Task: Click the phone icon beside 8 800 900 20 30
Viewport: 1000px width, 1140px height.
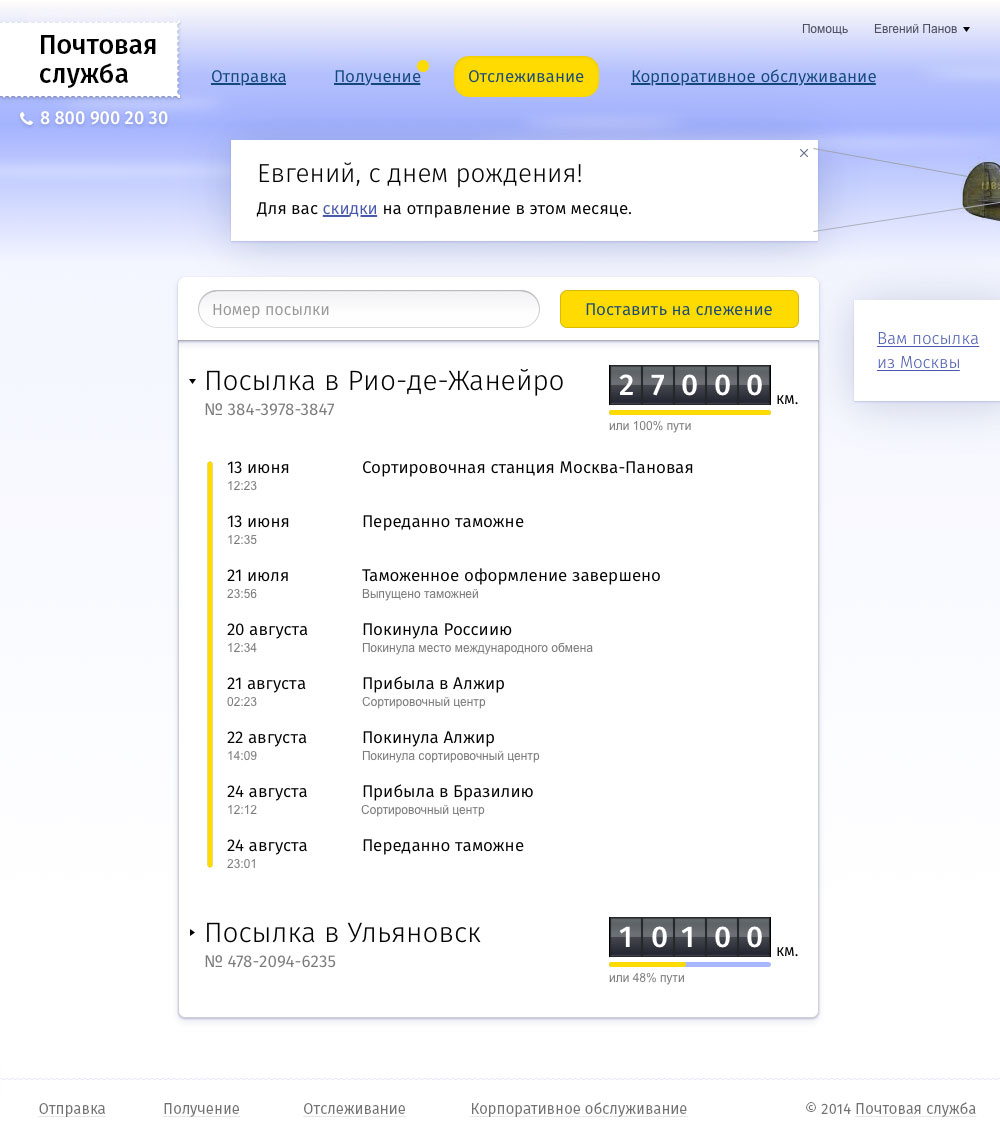Action: [26, 119]
